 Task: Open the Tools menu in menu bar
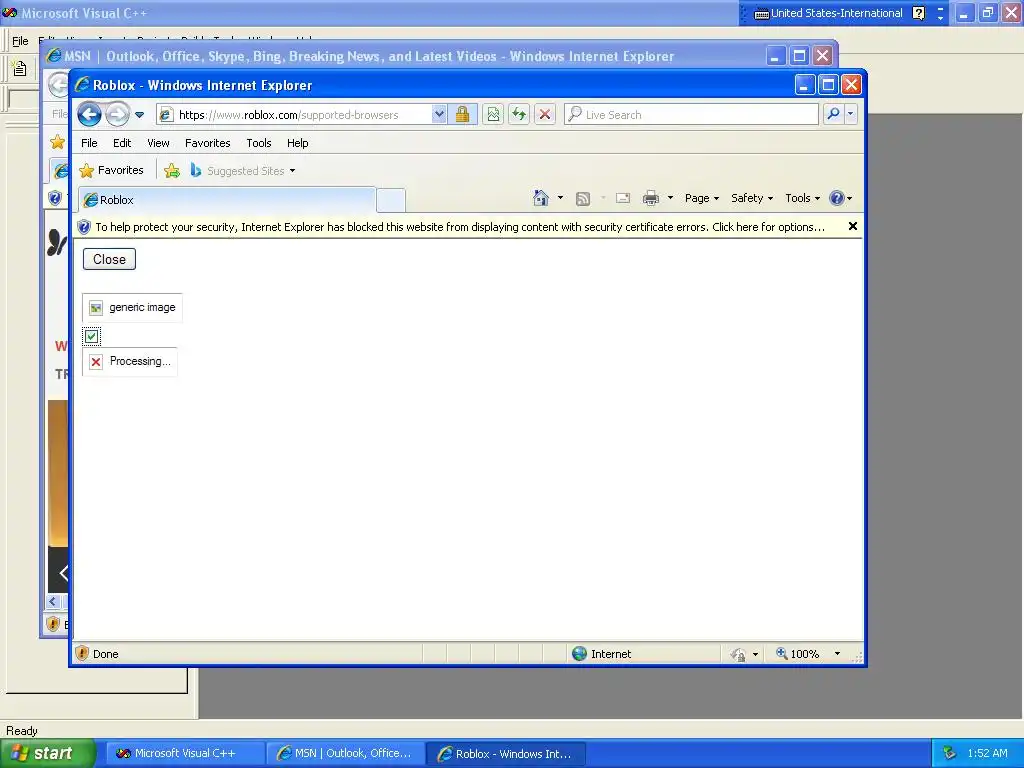click(259, 143)
